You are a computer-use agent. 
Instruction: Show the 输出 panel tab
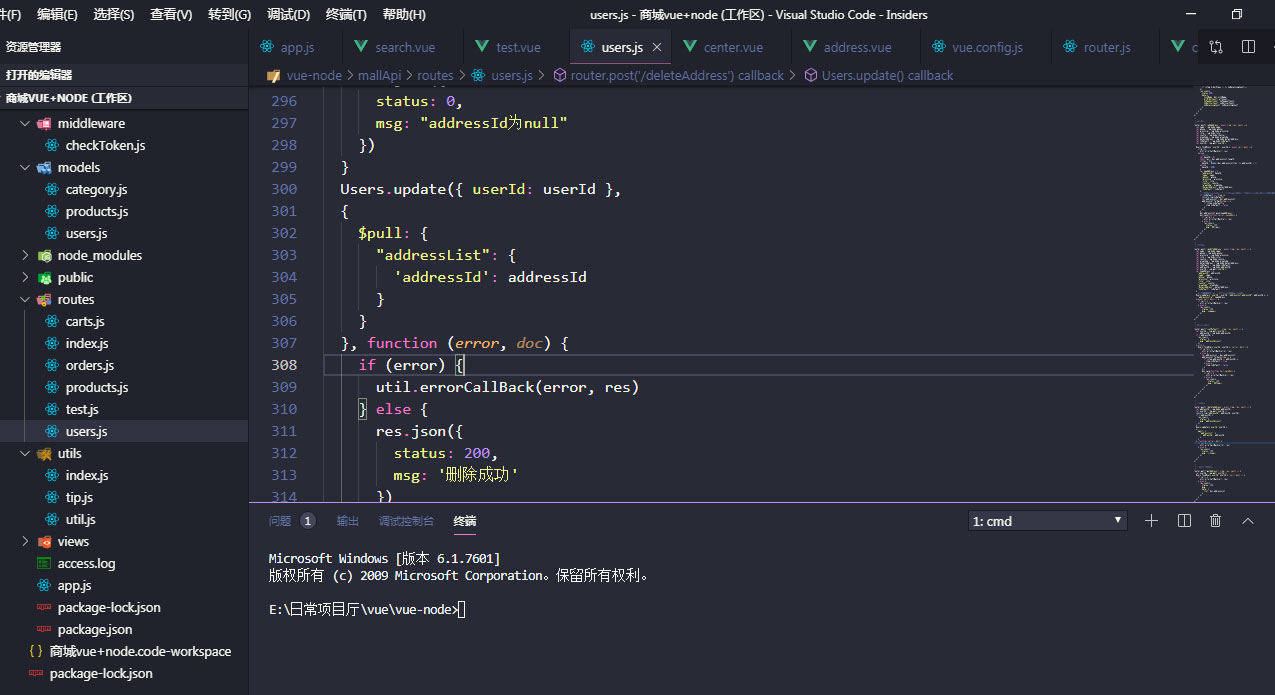click(x=347, y=520)
